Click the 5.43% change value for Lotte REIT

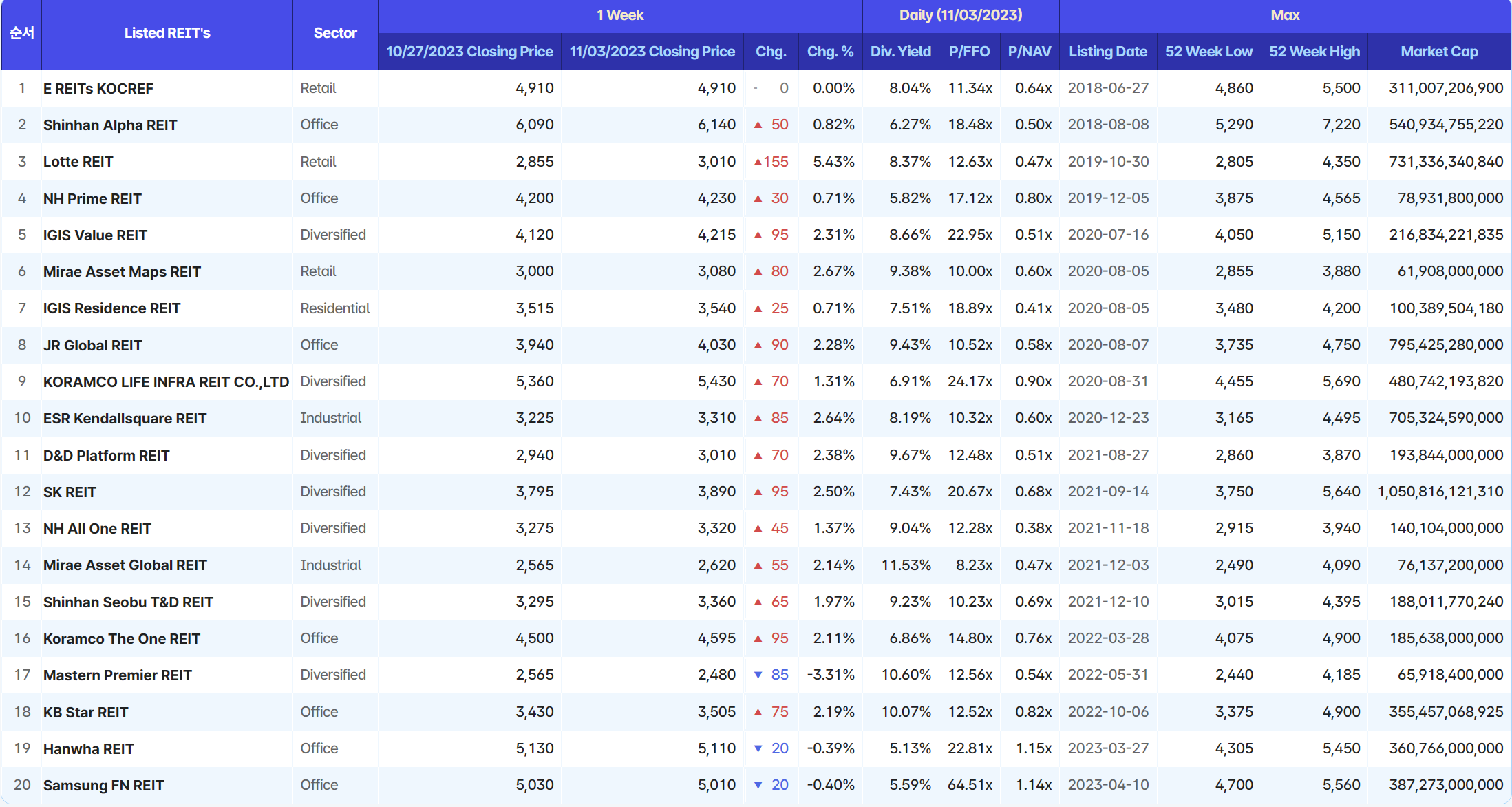point(833,162)
